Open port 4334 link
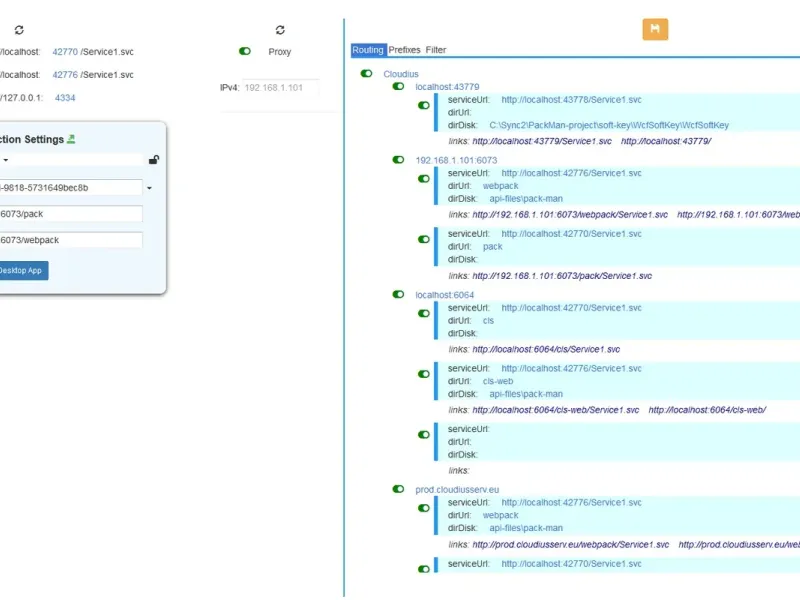 65,97
